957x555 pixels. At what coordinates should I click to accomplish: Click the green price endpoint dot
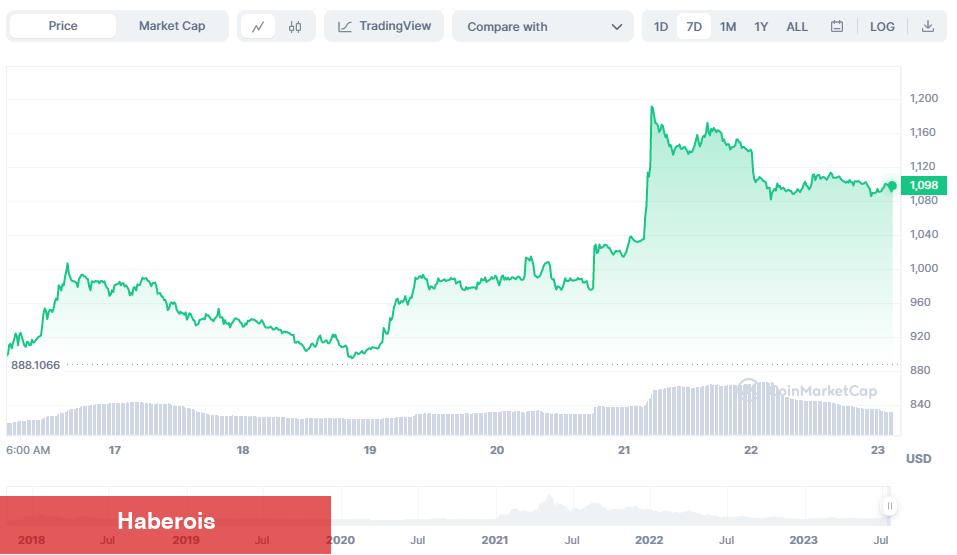892,186
